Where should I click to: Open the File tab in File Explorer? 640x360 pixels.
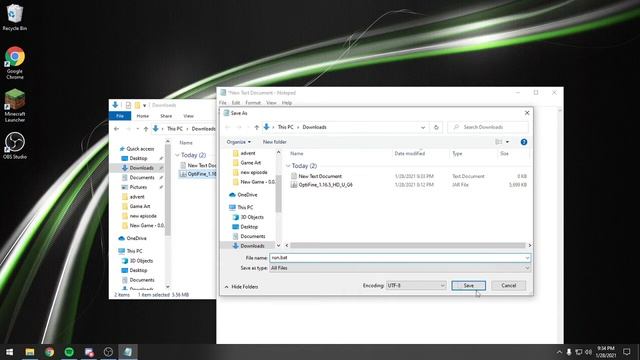(x=120, y=116)
